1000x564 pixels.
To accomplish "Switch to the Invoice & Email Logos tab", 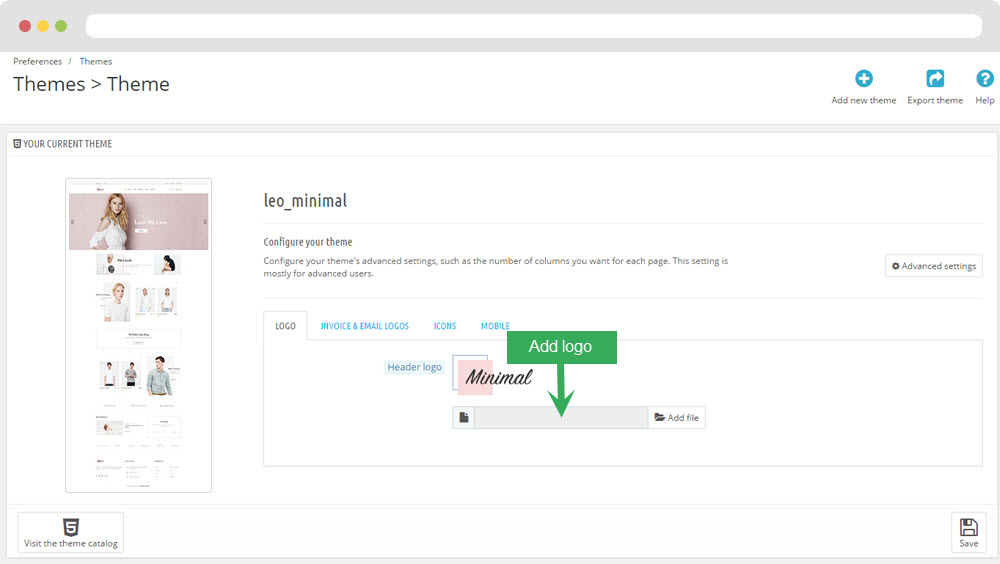I will [364, 326].
